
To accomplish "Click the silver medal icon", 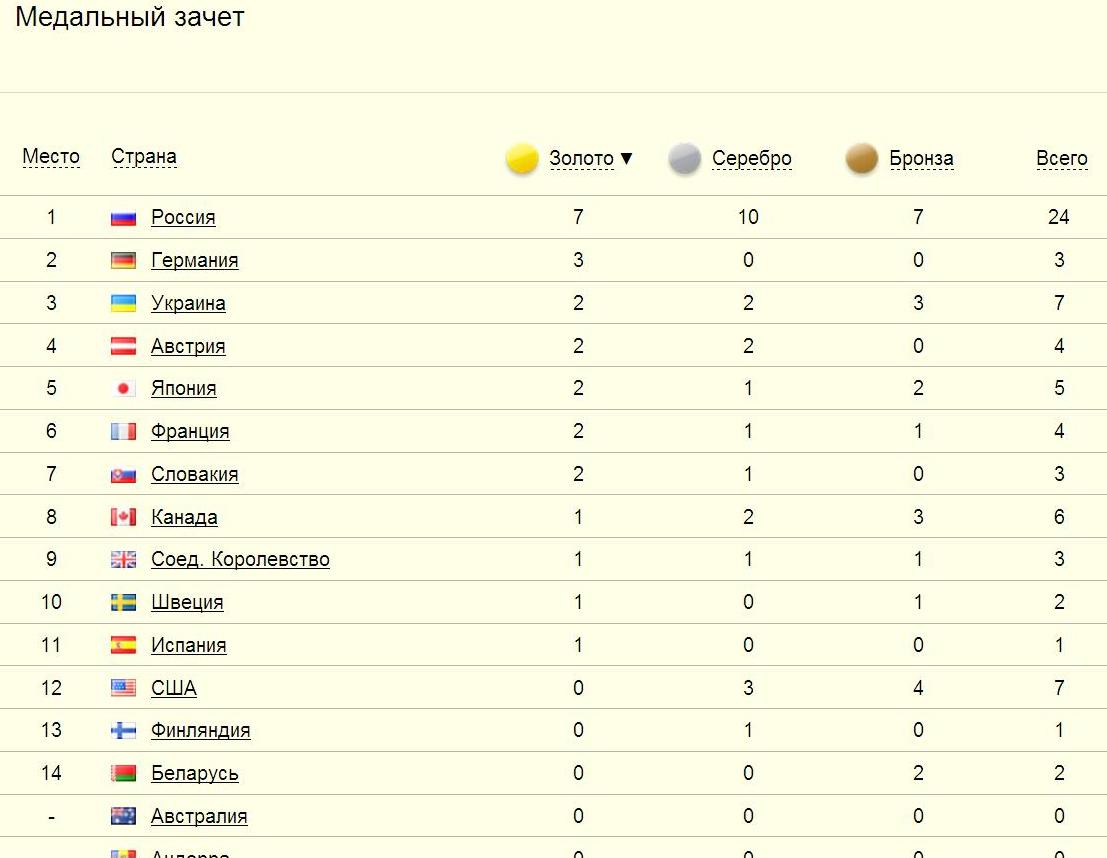I will (685, 159).
